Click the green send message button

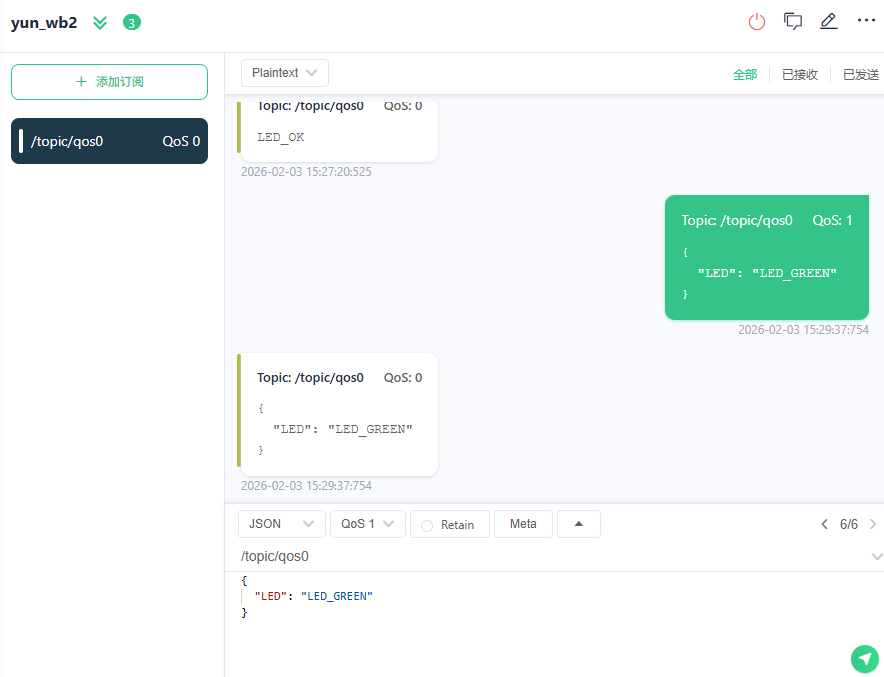[x=864, y=658]
